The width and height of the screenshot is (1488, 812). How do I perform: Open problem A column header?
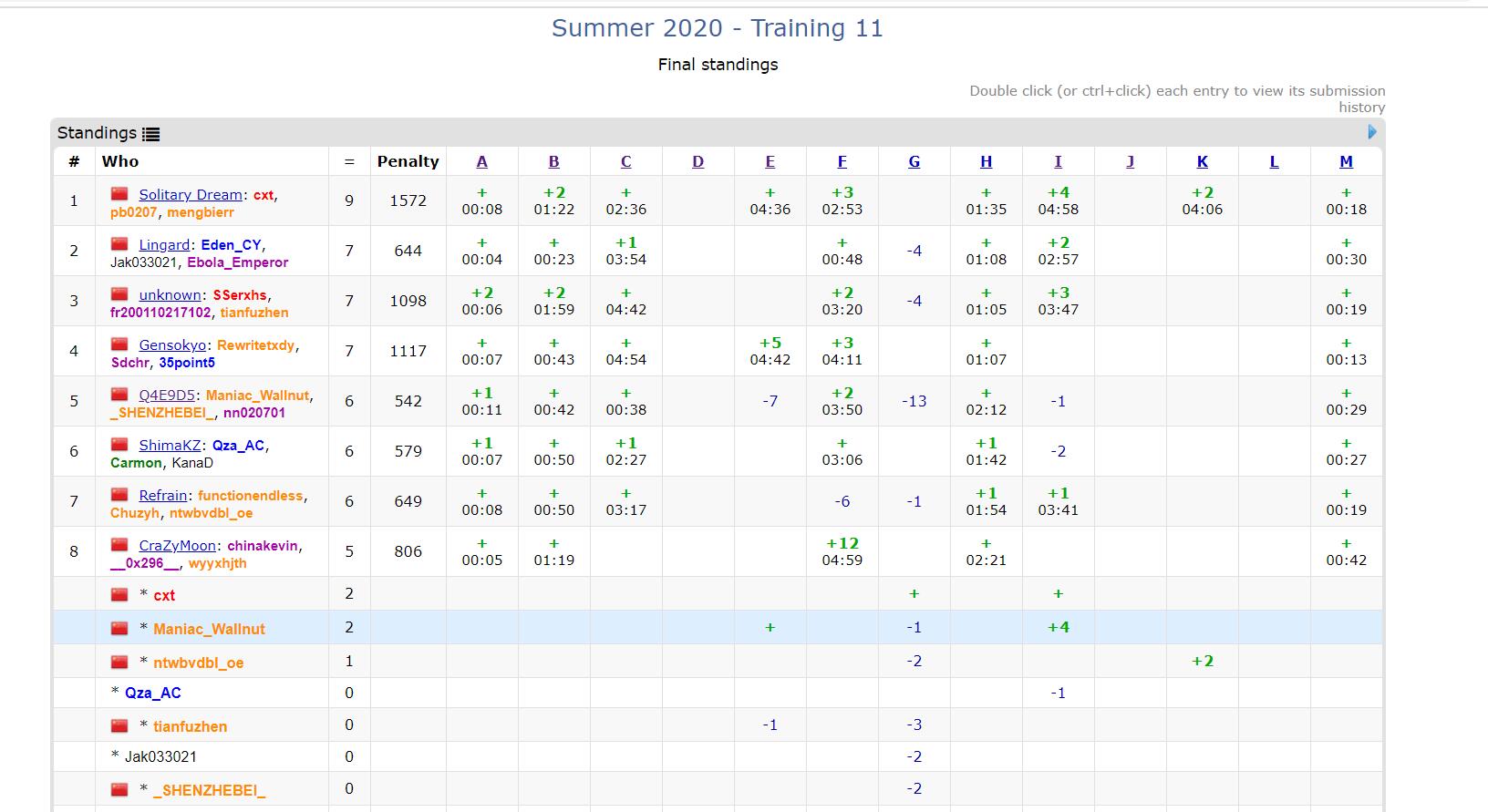click(x=481, y=161)
